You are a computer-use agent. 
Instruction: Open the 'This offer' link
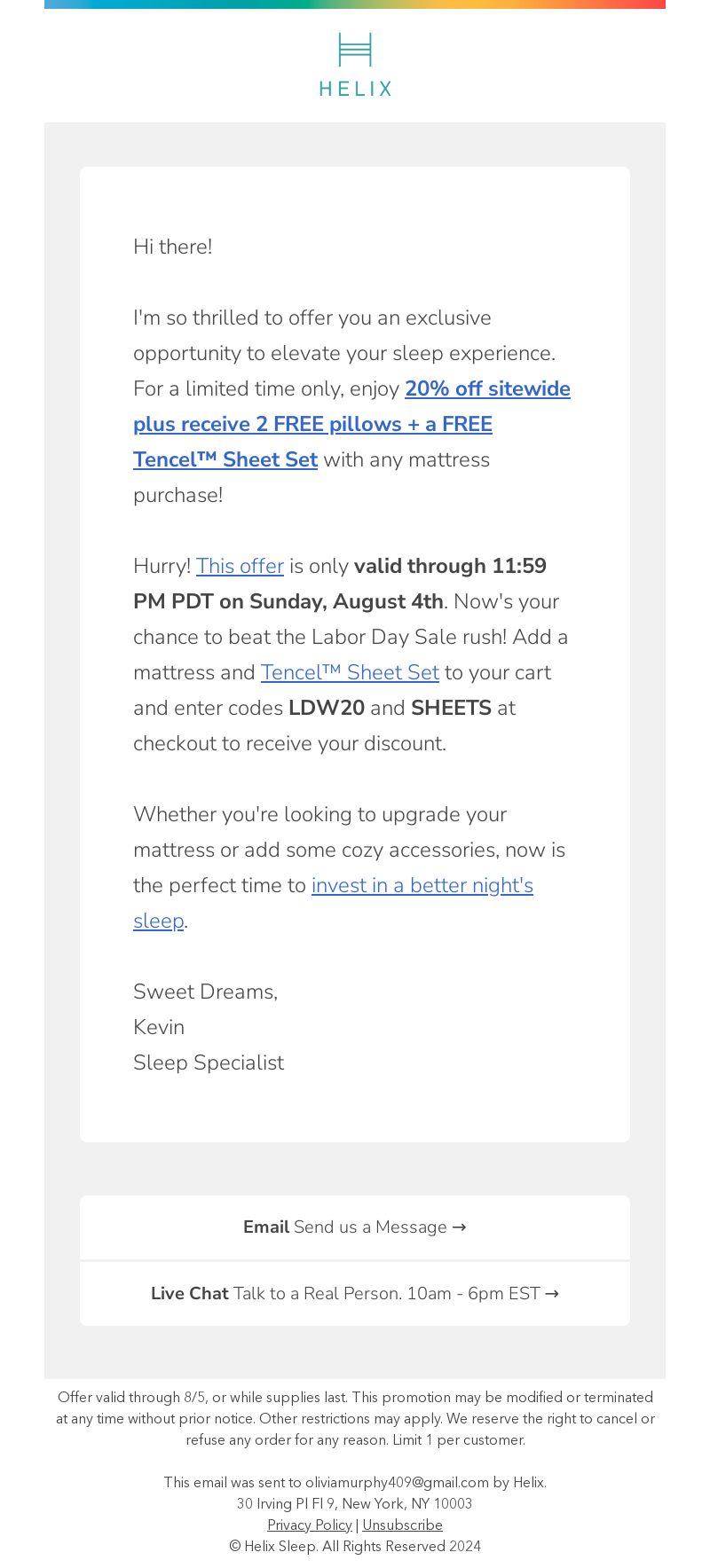click(x=240, y=566)
